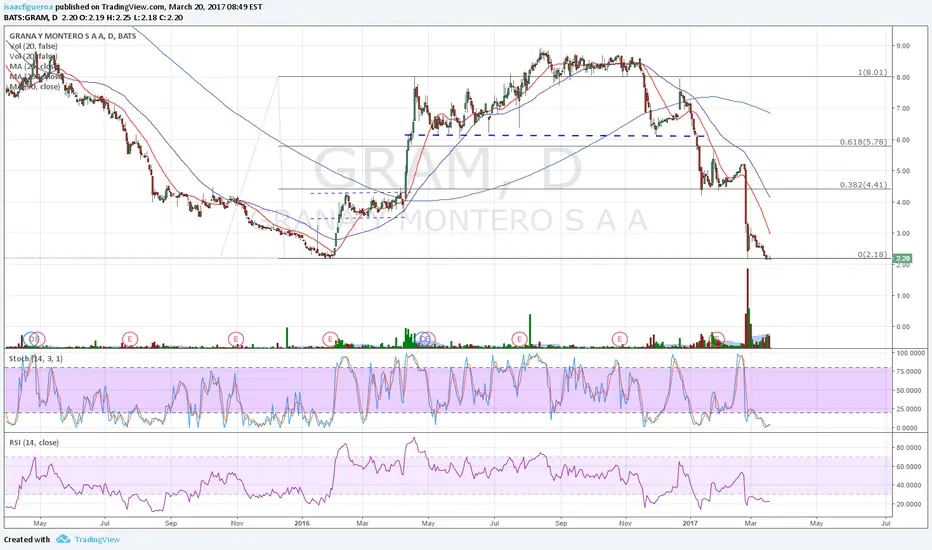The width and height of the screenshot is (932, 550).
Task: Click the 100.0000 Stoch axis label
Action: (911, 353)
